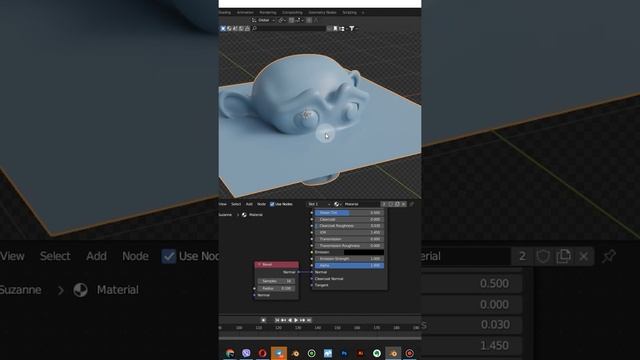Click frame 140 on the timeline ruler
This screenshot has height=360, width=640.
(x=318, y=328)
